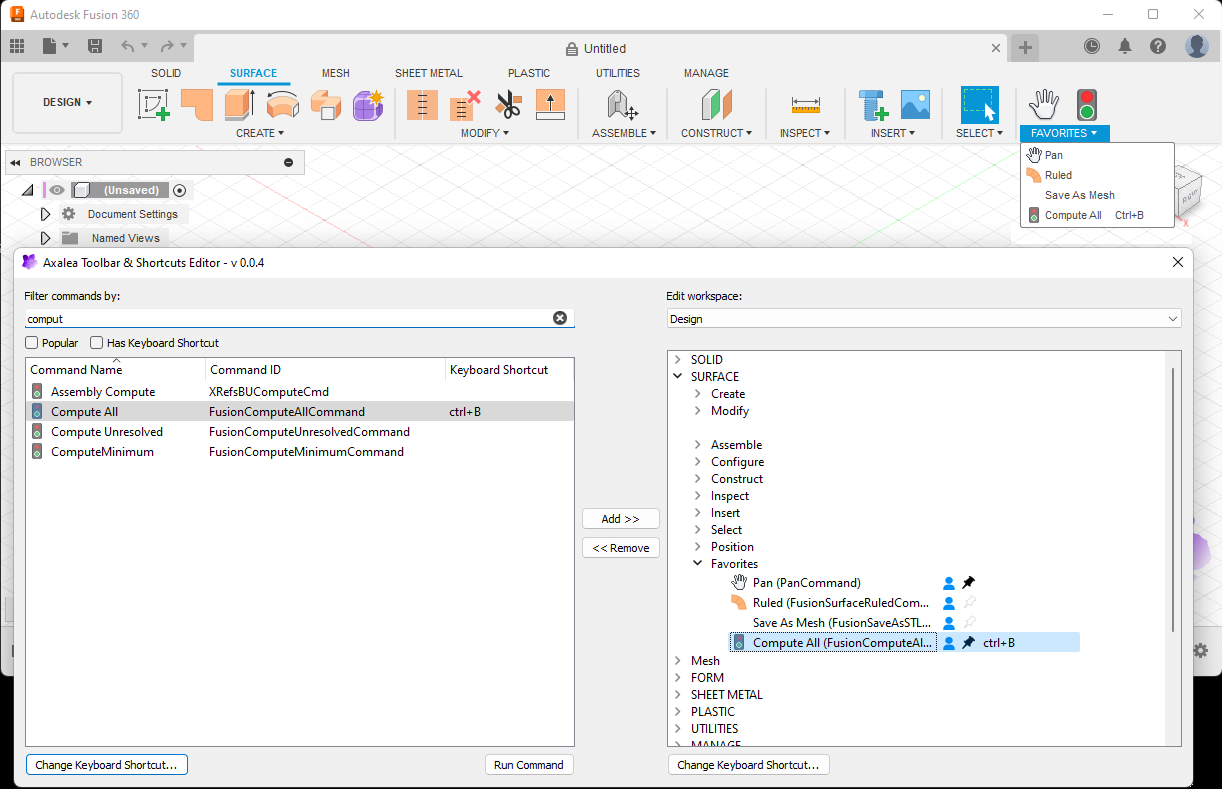1222x789 pixels.
Task: Toggle pin icon on Pan favorite row
Action: tap(968, 583)
